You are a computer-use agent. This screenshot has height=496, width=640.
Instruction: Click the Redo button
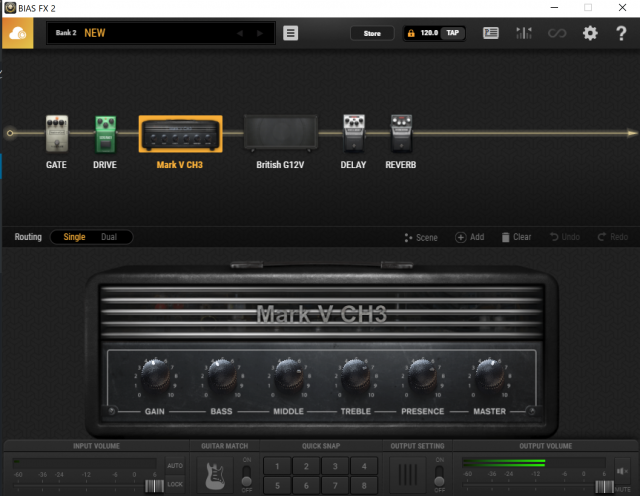tap(613, 237)
